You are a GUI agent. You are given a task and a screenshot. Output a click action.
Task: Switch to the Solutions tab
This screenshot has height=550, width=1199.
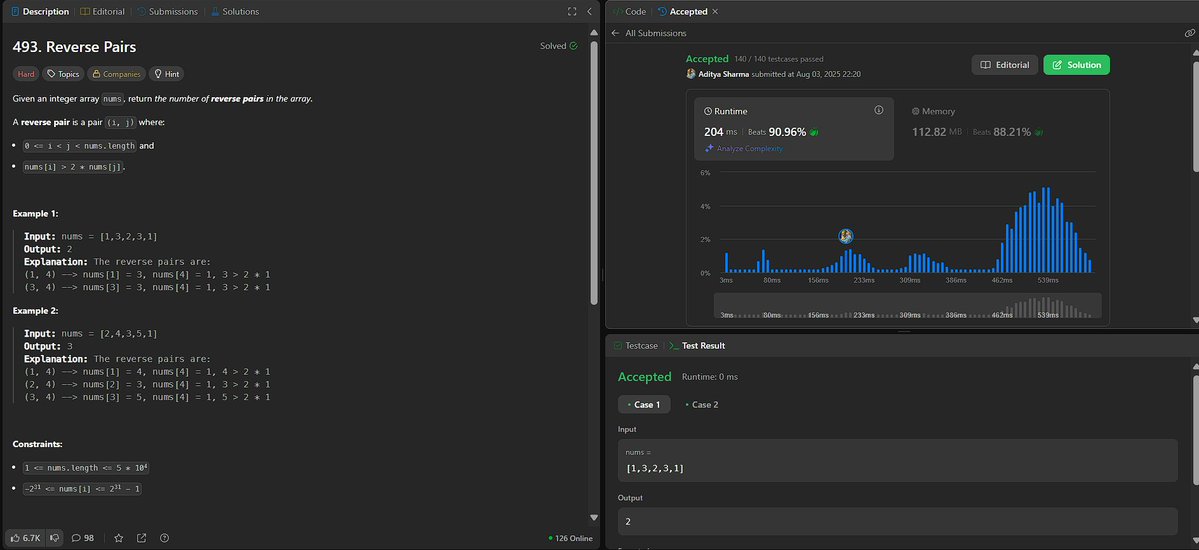(235, 11)
